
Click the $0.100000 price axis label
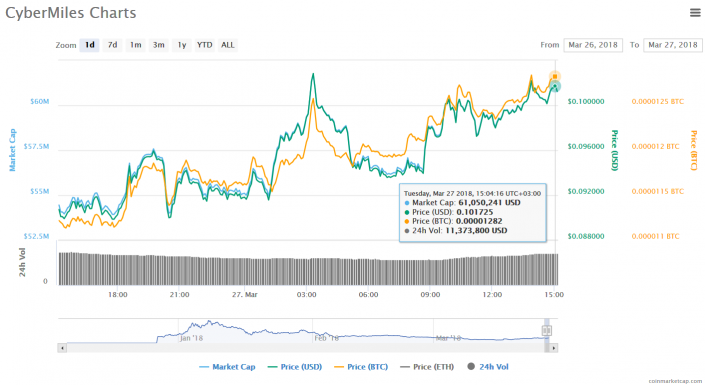point(586,102)
